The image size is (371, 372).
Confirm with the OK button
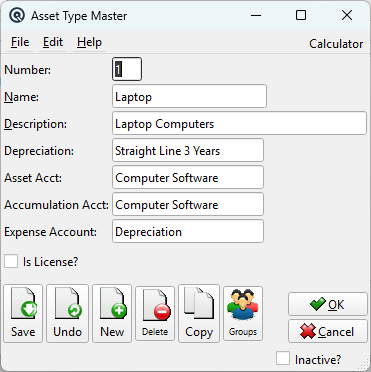coord(328,304)
